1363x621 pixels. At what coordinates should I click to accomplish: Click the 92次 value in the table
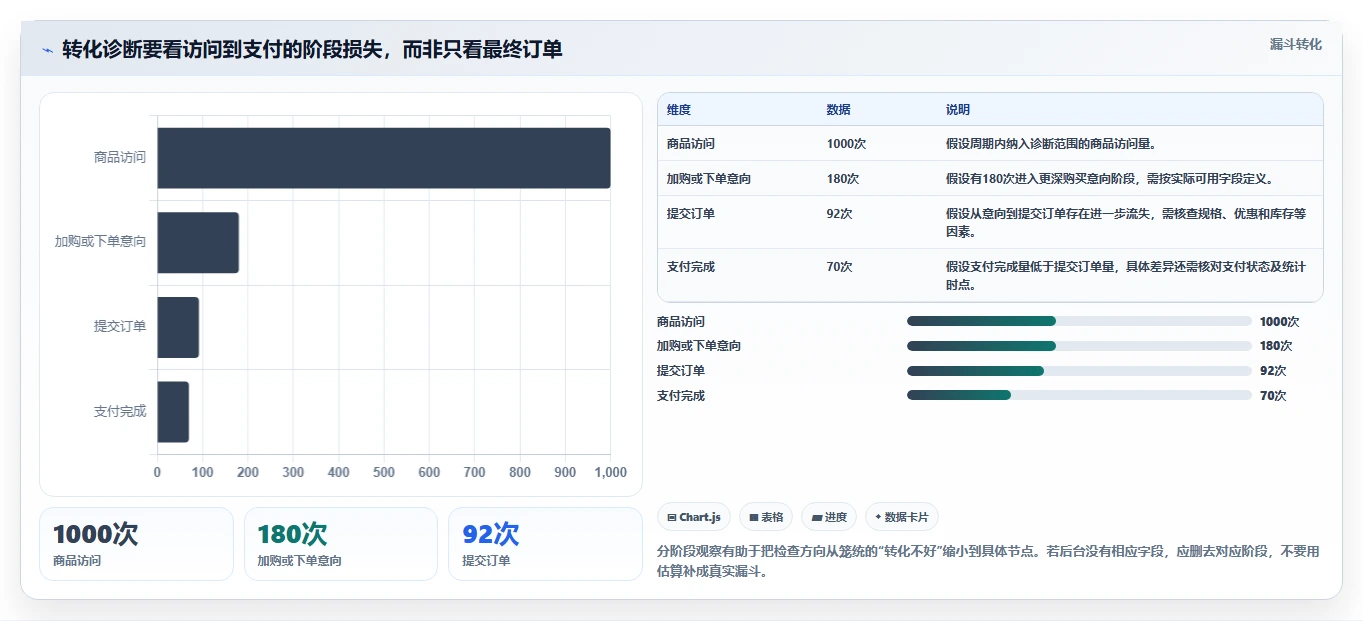click(840, 213)
